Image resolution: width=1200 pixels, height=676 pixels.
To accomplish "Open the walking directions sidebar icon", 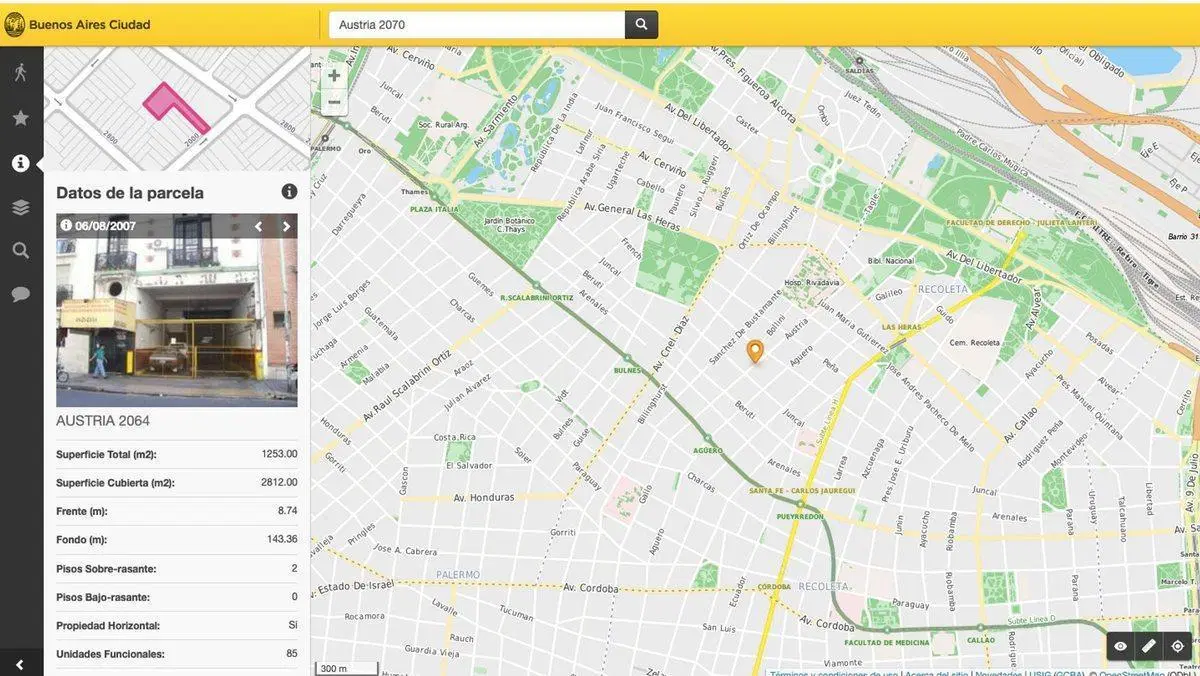I will 21,72.
